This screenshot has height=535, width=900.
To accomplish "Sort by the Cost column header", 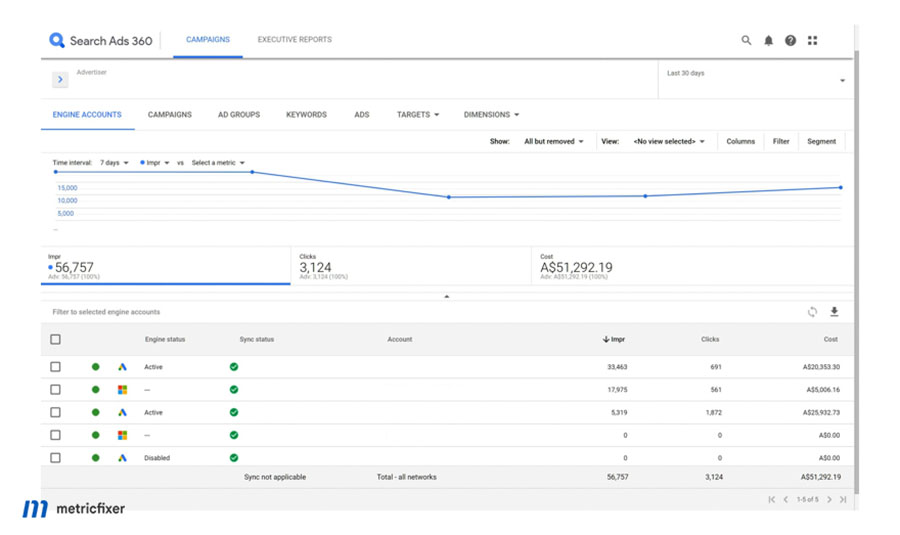I will tap(831, 339).
